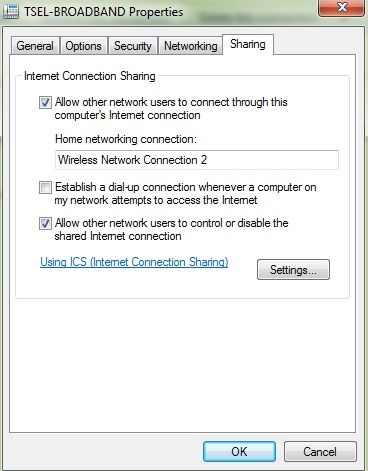
Task: Click the Internet Connection Sharing group heading
Action: [x=90, y=76]
